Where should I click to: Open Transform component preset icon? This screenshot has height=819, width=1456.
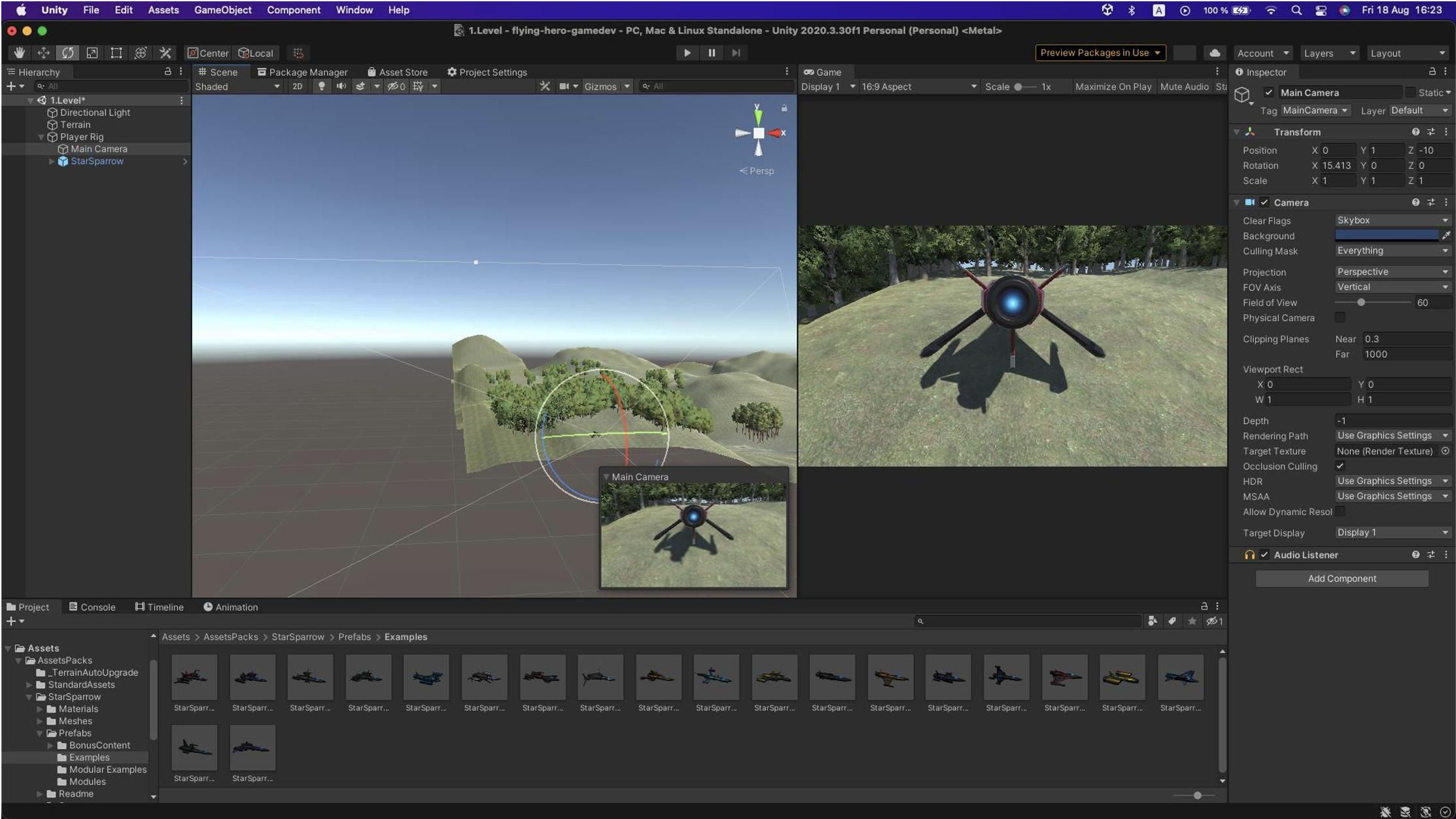click(x=1430, y=132)
